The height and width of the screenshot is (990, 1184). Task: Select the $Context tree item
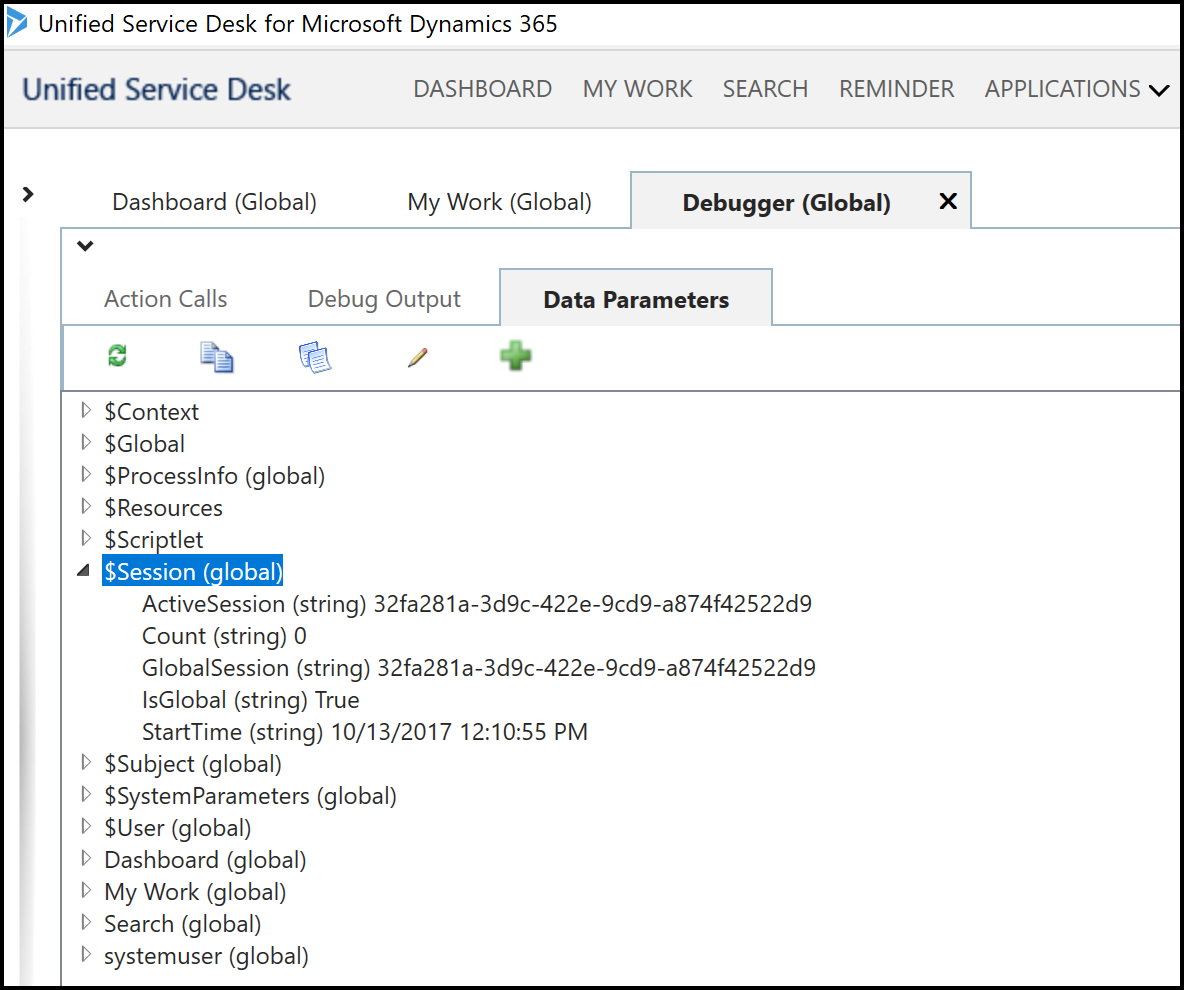[152, 412]
